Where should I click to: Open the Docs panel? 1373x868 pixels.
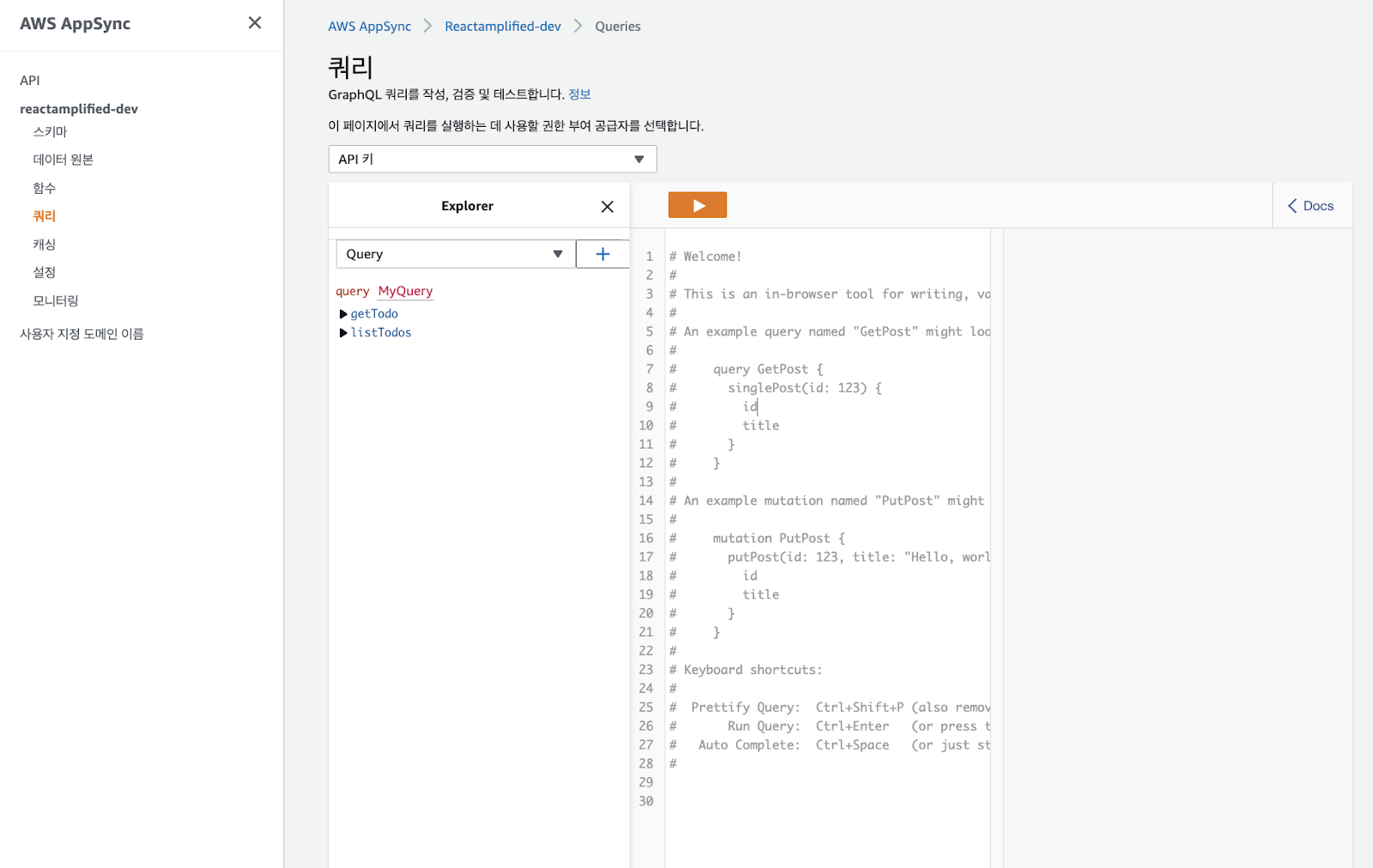(x=1311, y=206)
